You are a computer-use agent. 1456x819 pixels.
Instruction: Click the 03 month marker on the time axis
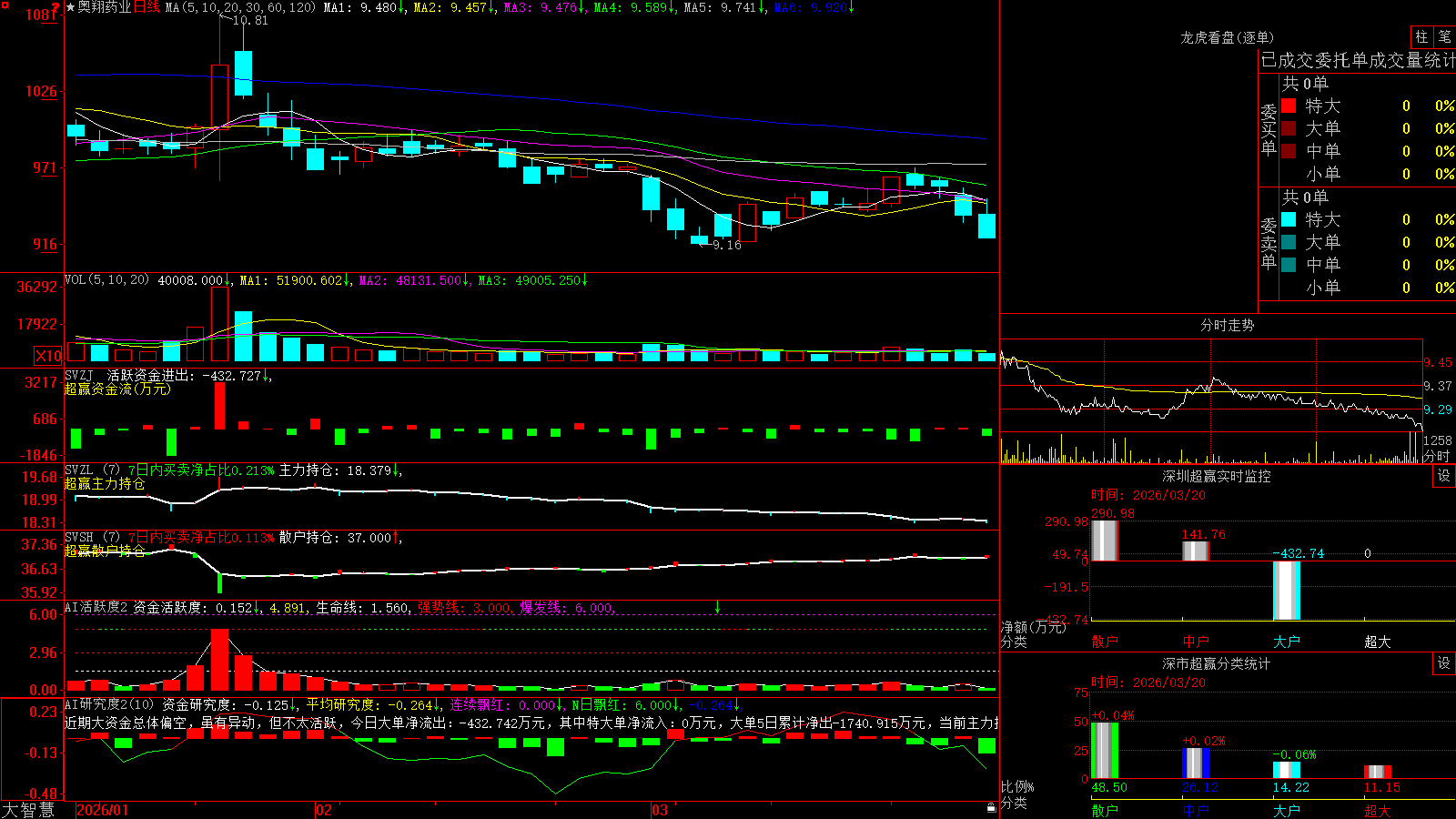660,810
